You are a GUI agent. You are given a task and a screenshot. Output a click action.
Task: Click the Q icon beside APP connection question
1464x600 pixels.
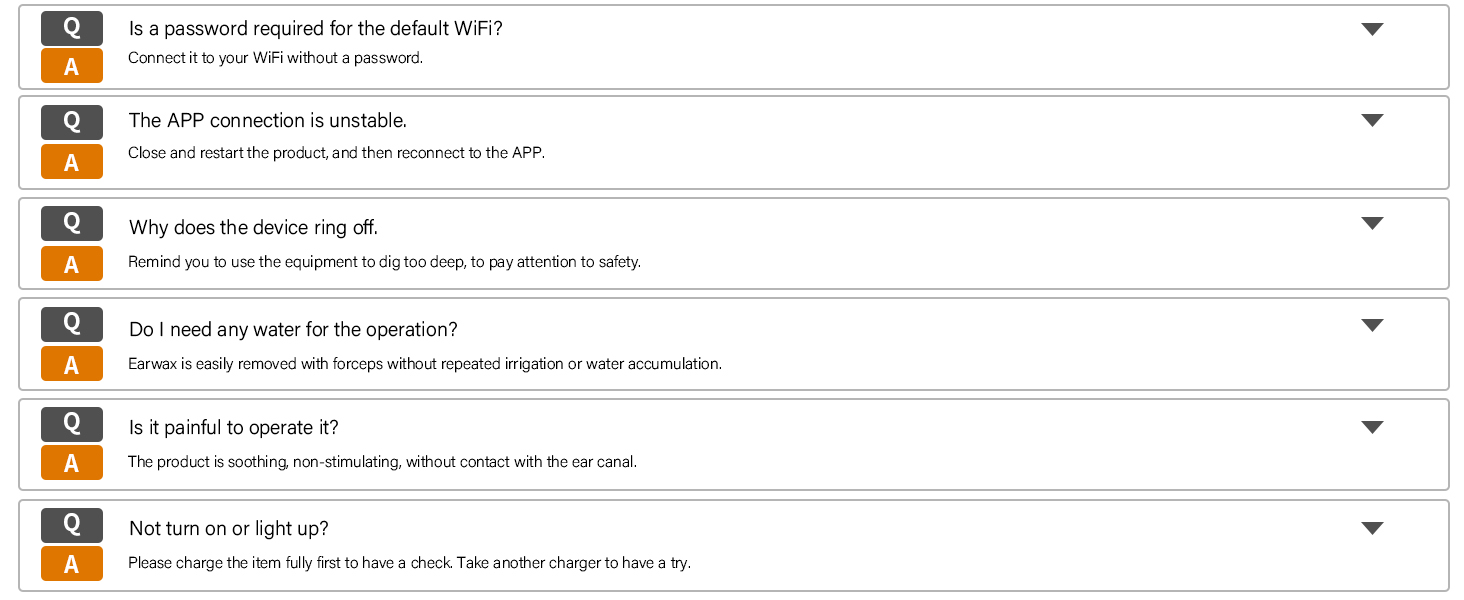coord(72,122)
